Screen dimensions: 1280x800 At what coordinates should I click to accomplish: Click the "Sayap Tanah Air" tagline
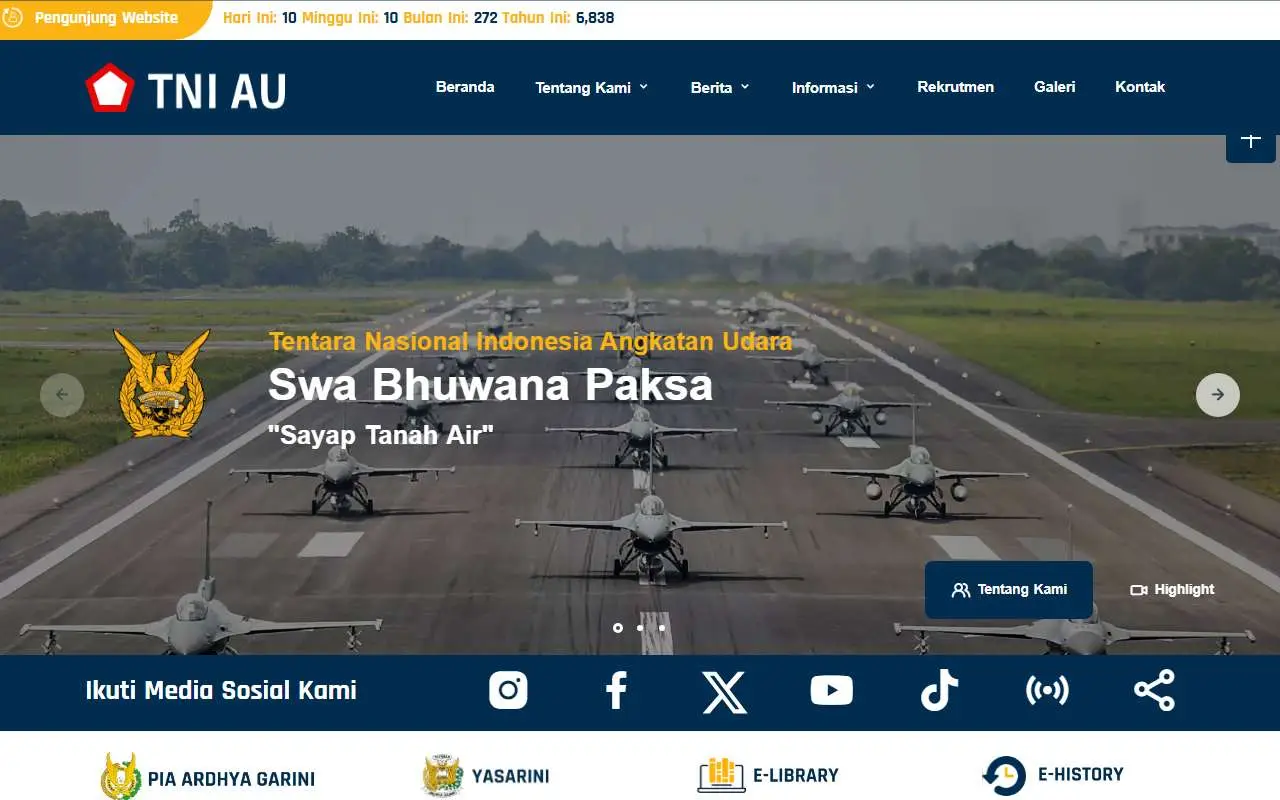tap(381, 435)
